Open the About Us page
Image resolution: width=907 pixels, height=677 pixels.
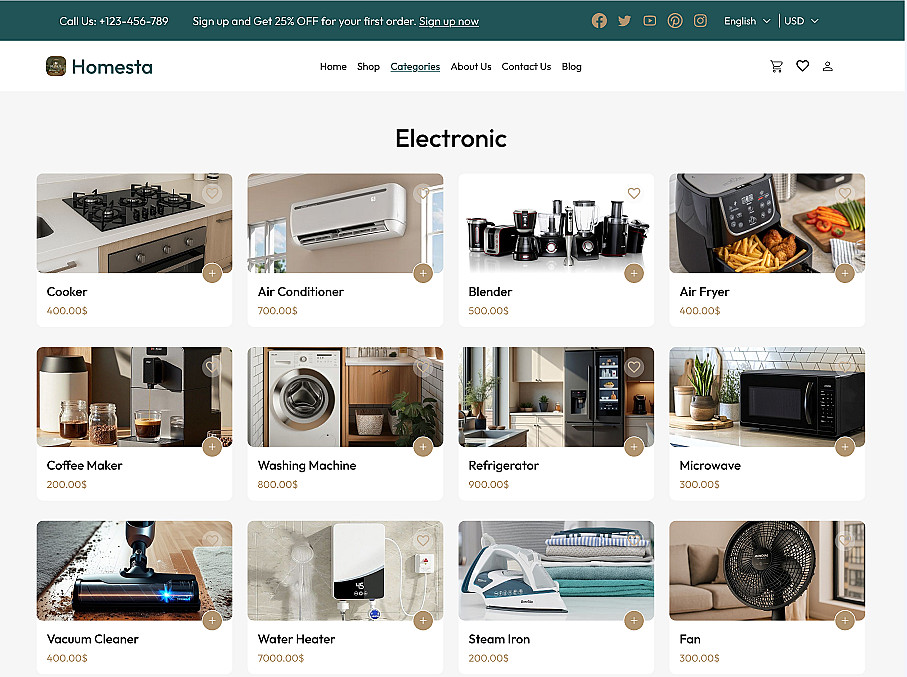(x=471, y=67)
